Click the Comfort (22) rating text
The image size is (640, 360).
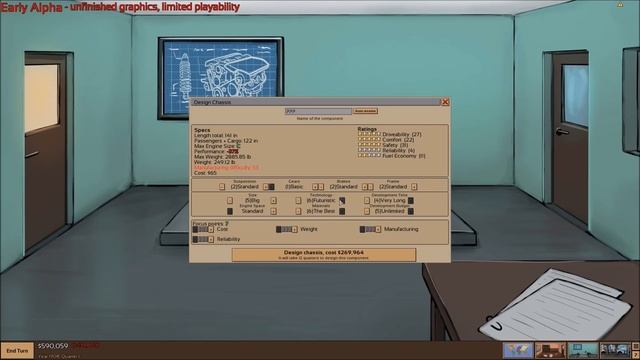click(x=398, y=140)
